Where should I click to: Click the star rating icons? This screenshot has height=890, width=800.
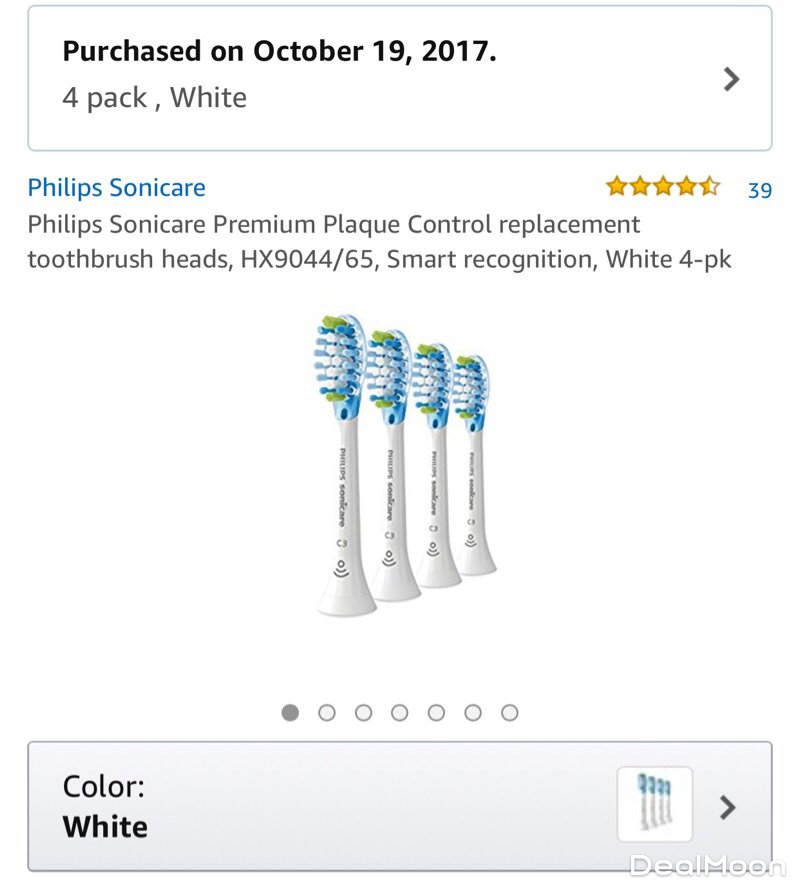tap(662, 186)
